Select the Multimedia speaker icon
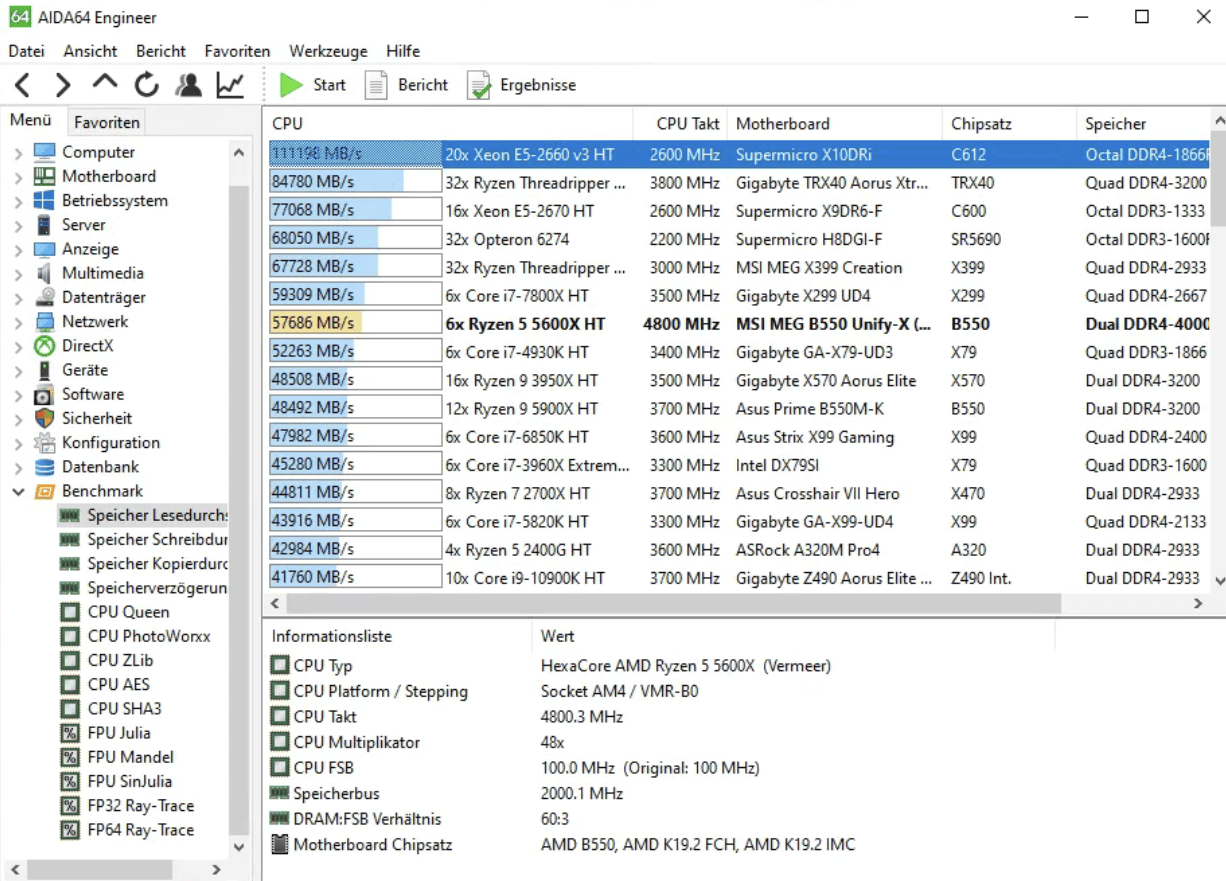The image size is (1226, 881). point(45,273)
